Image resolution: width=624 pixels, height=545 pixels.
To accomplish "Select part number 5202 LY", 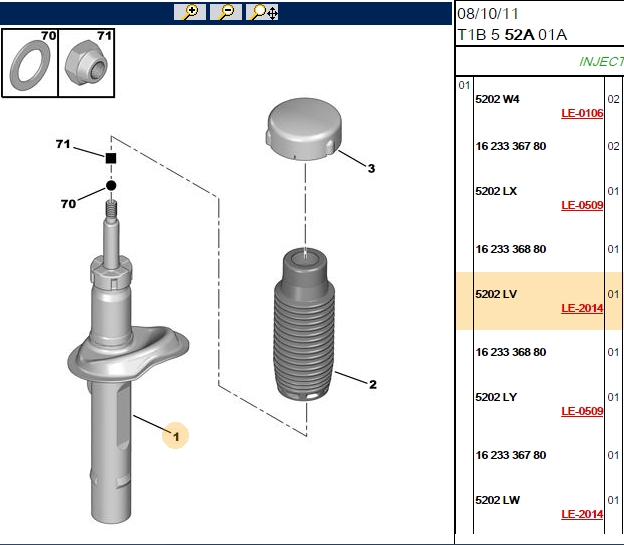I will pos(496,397).
